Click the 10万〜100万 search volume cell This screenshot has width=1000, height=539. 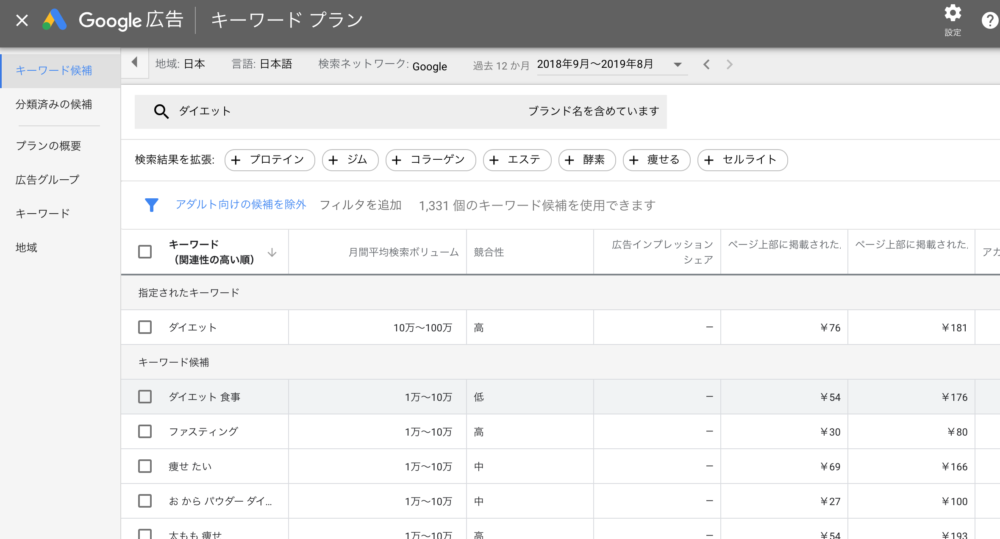pyautogui.click(x=422, y=328)
